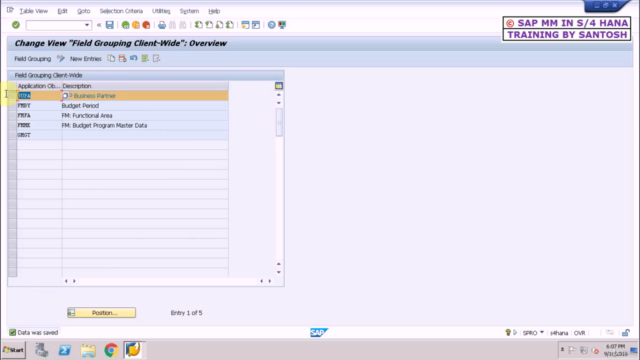Viewport: 640px width, 360px height.
Task: Click the table's top scroll-up arrow
Action: (279, 95)
